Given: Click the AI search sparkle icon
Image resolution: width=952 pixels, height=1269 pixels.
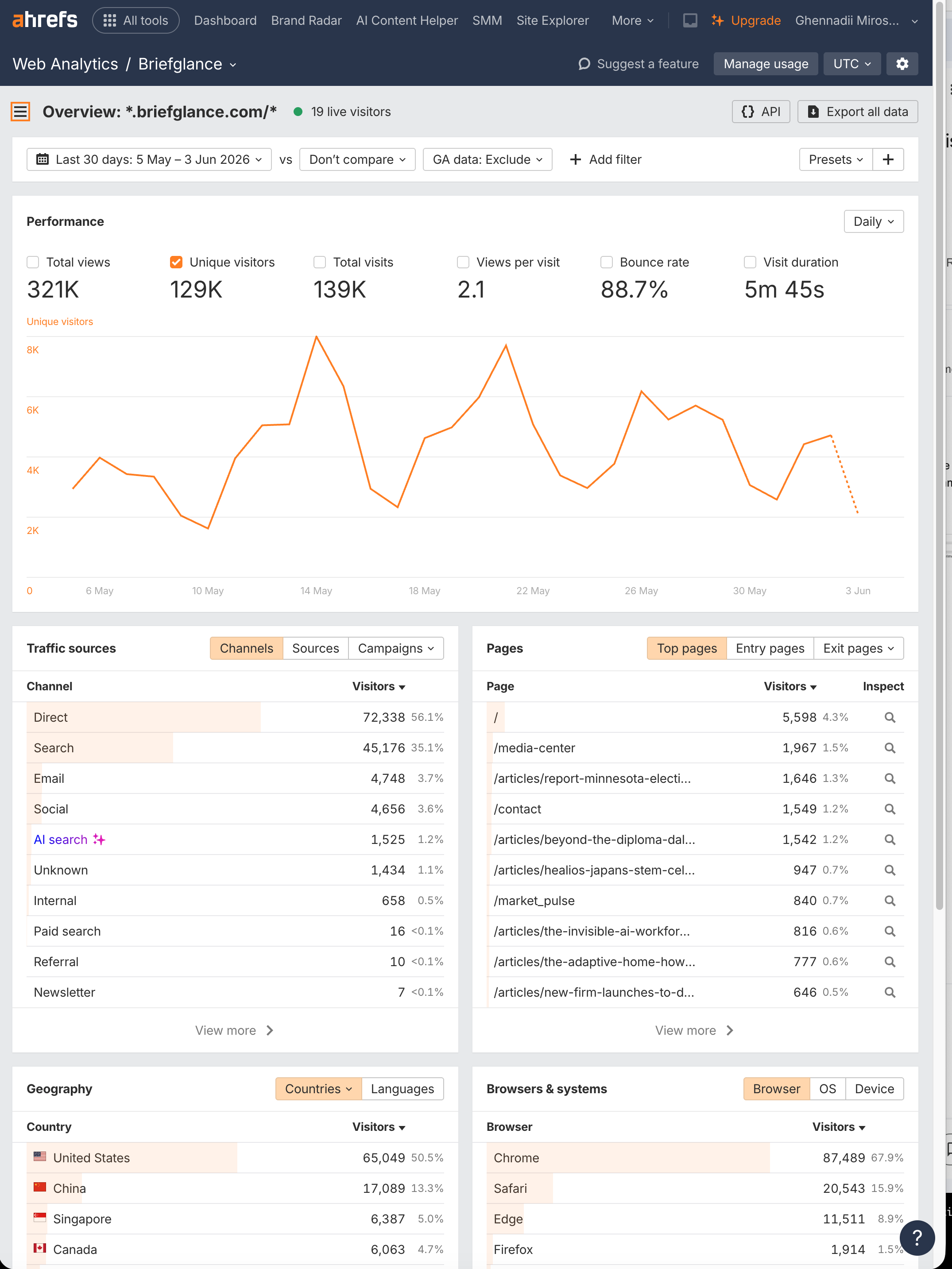Looking at the screenshot, I should tap(99, 840).
